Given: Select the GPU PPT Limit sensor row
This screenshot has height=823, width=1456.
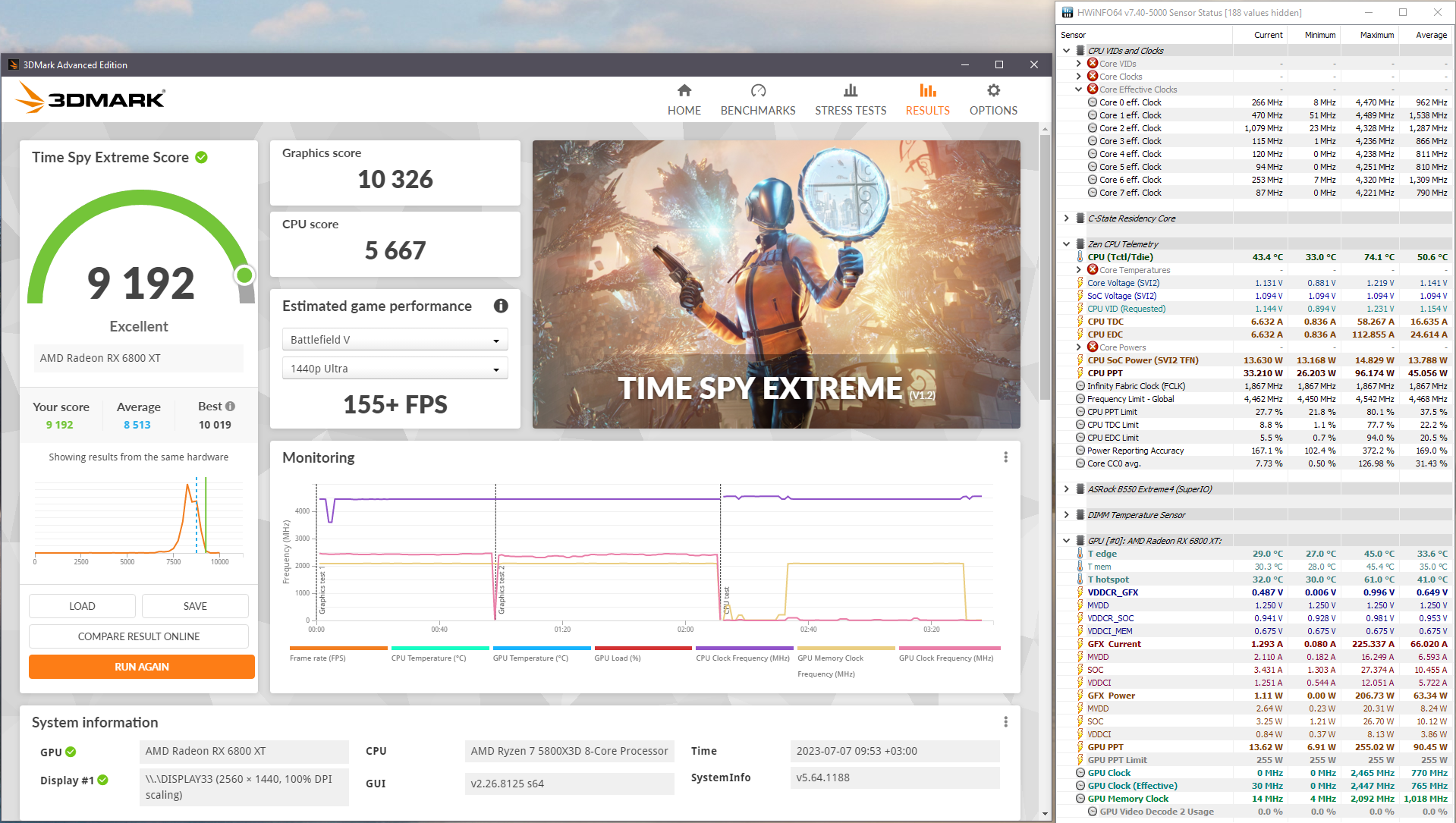Looking at the screenshot, I should tap(1255, 760).
